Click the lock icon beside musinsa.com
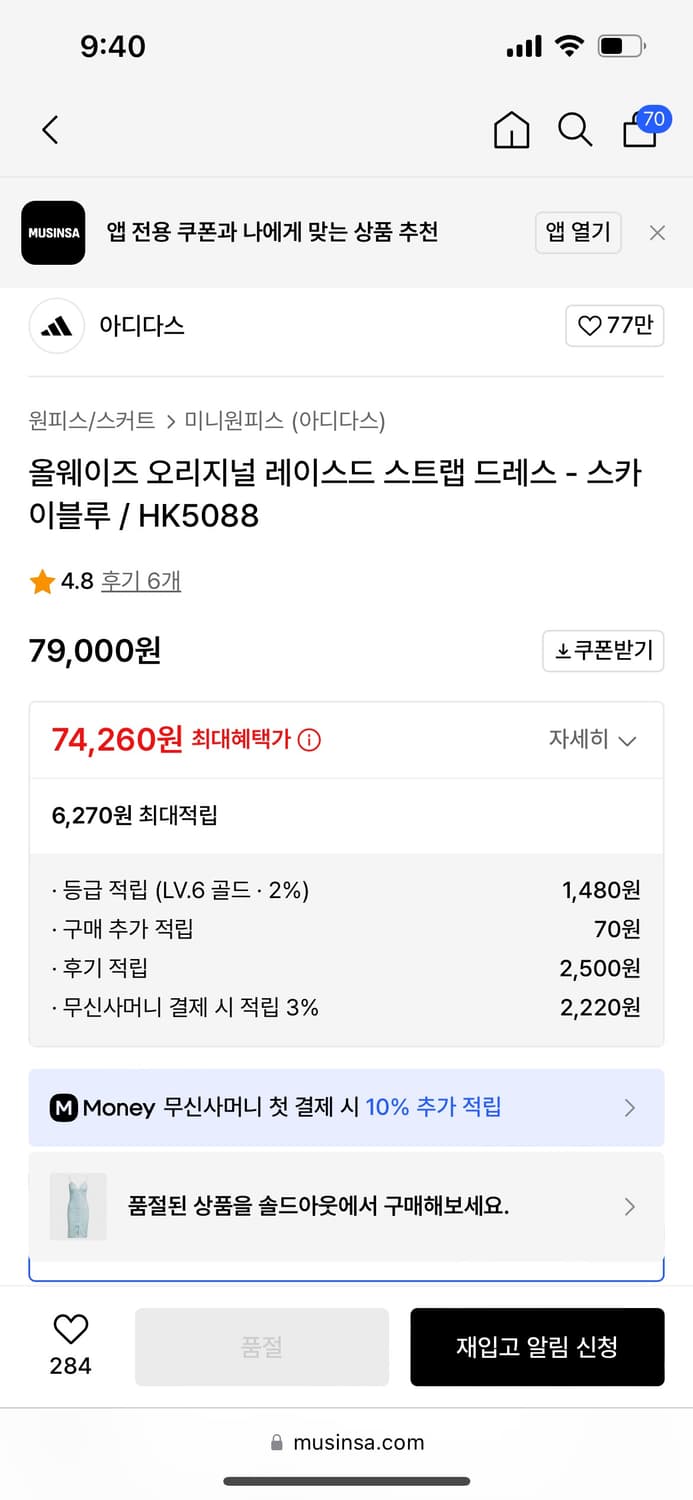693x1500 pixels. [x=276, y=1442]
